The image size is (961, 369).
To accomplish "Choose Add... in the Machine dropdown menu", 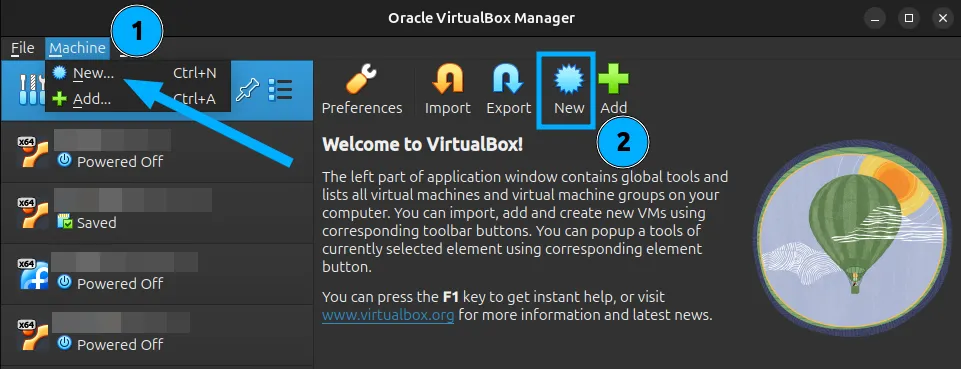I will pyautogui.click(x=138, y=99).
